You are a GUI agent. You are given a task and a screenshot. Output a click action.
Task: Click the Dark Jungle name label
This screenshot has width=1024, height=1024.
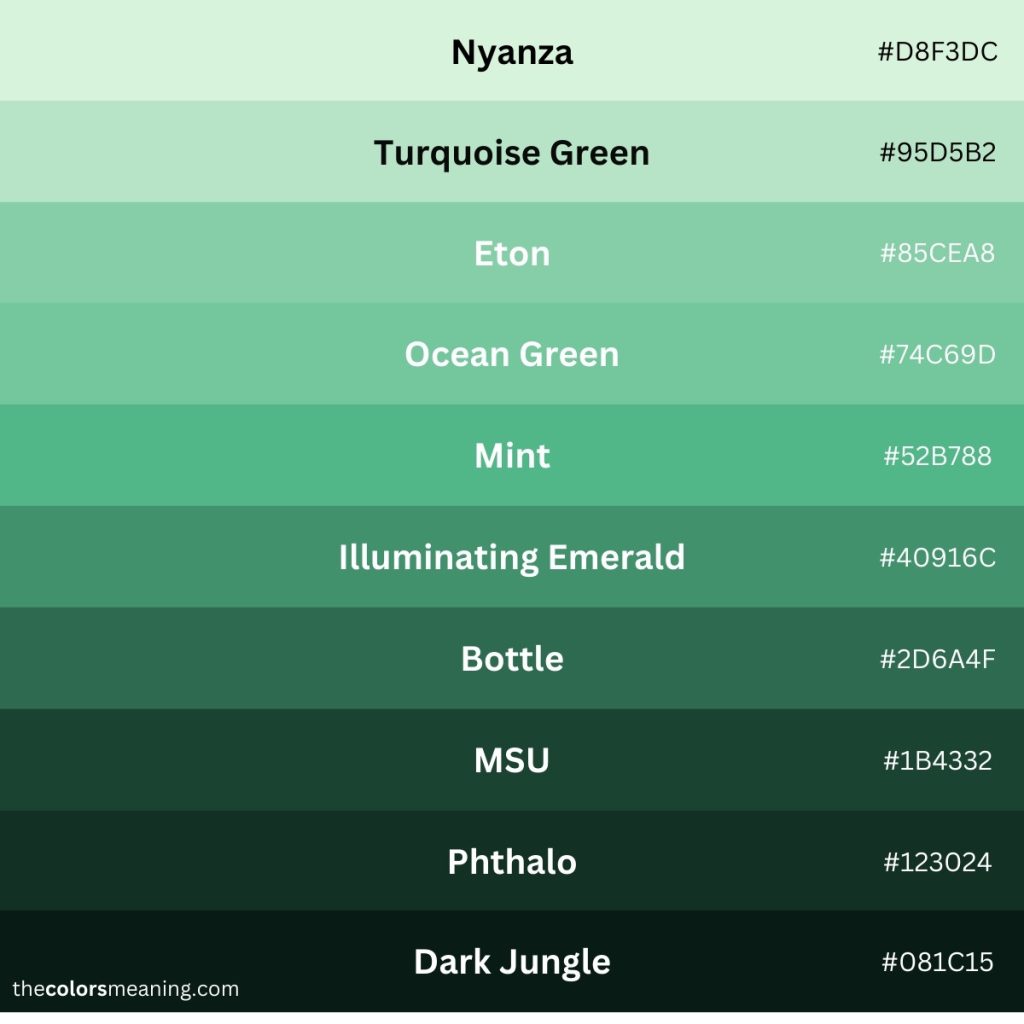click(x=512, y=962)
